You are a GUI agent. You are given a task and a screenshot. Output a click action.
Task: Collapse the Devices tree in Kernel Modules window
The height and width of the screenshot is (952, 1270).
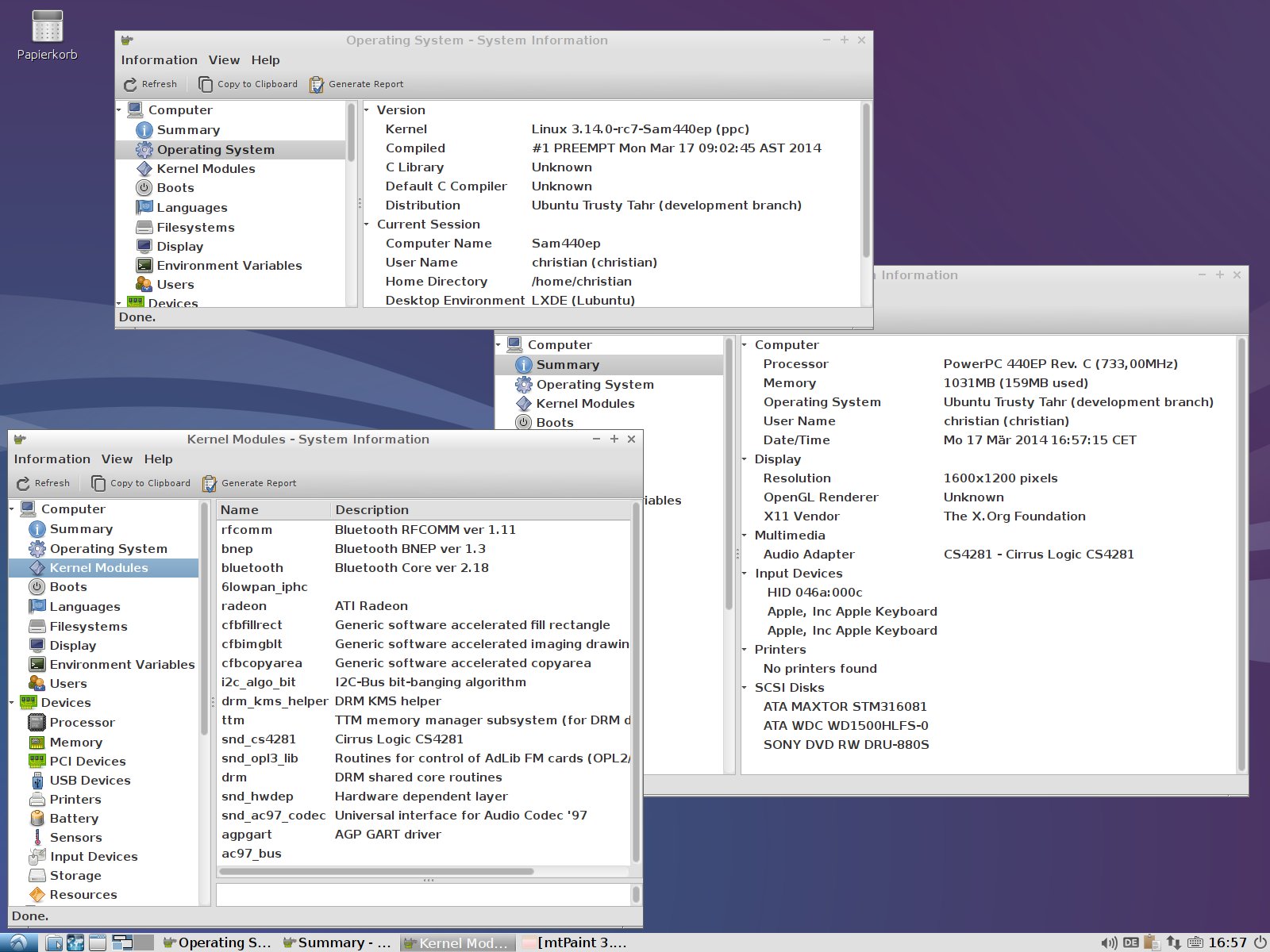point(12,703)
